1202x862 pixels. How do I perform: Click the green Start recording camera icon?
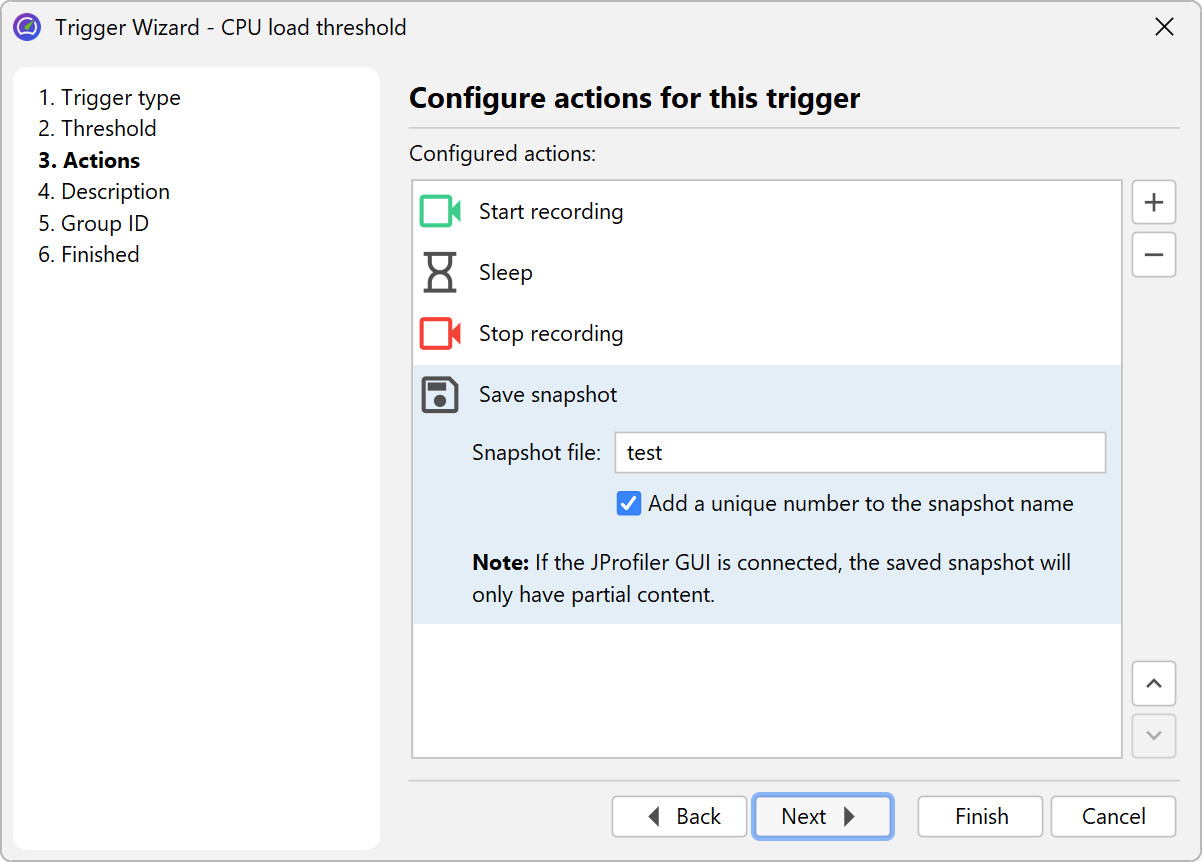pos(440,212)
